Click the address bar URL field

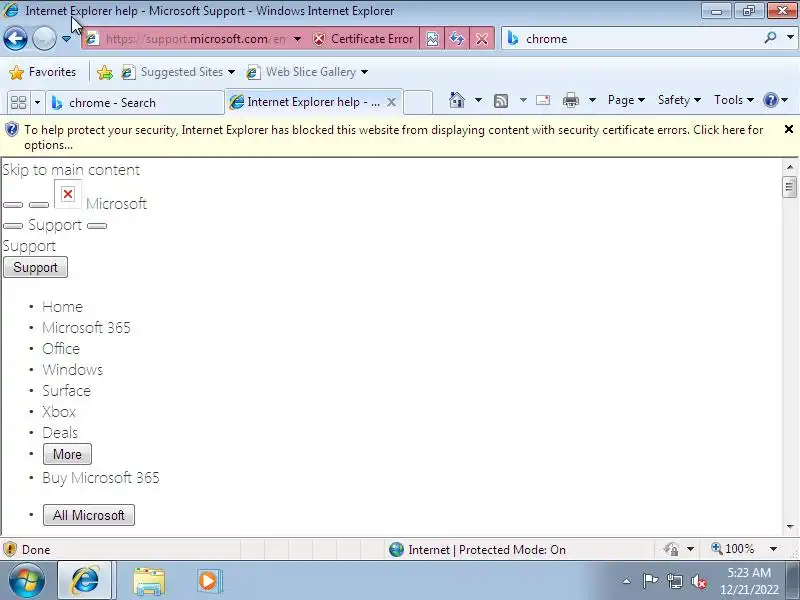(195, 39)
